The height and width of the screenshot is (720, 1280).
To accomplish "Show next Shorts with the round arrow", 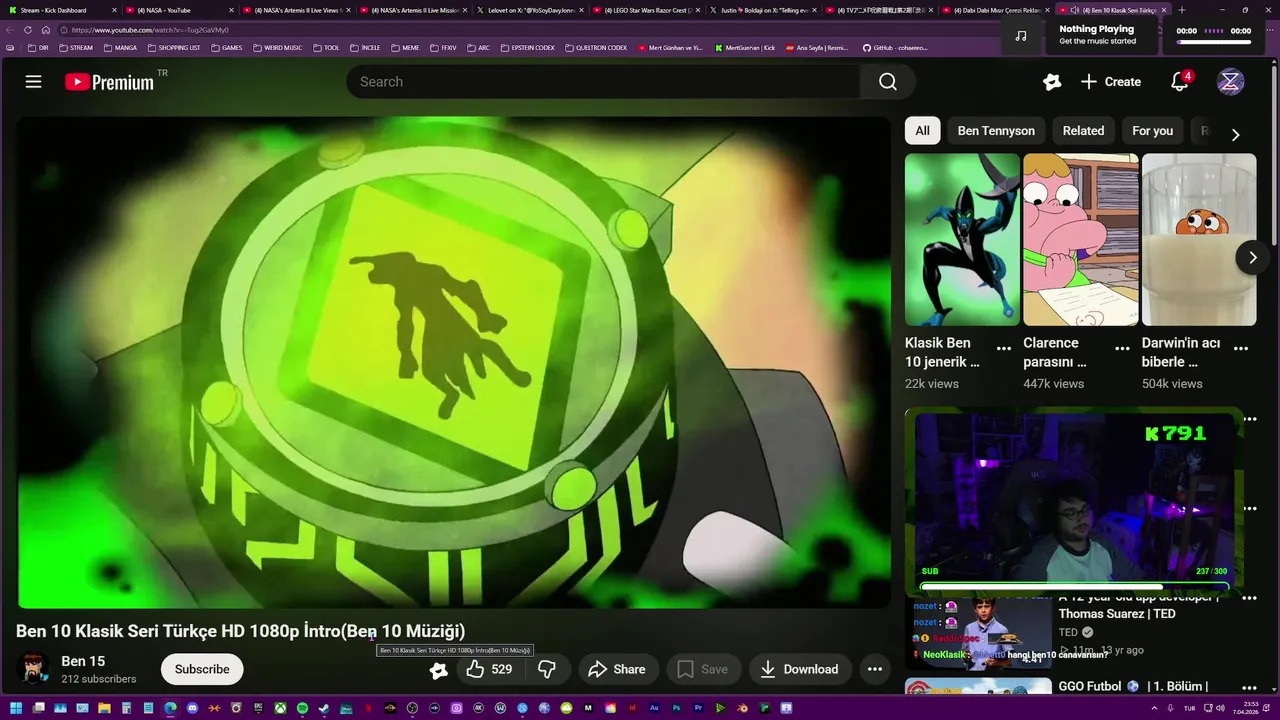I will 1252,257.
